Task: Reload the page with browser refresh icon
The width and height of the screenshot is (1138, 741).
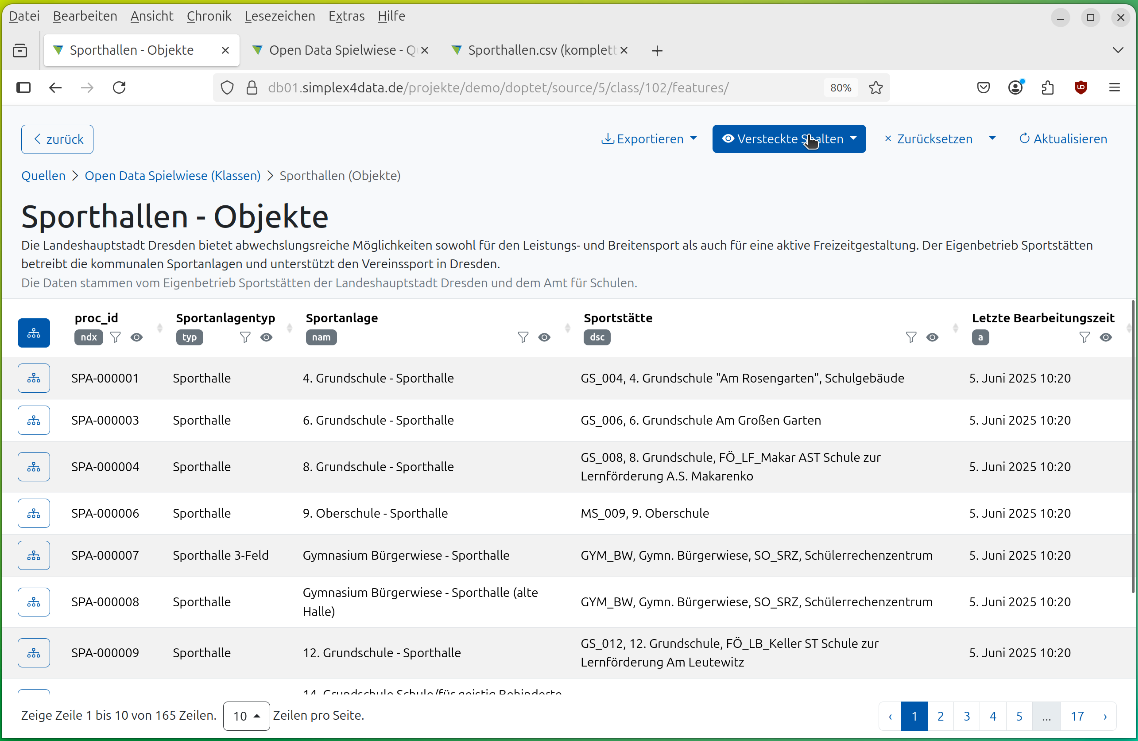Action: [x=119, y=87]
